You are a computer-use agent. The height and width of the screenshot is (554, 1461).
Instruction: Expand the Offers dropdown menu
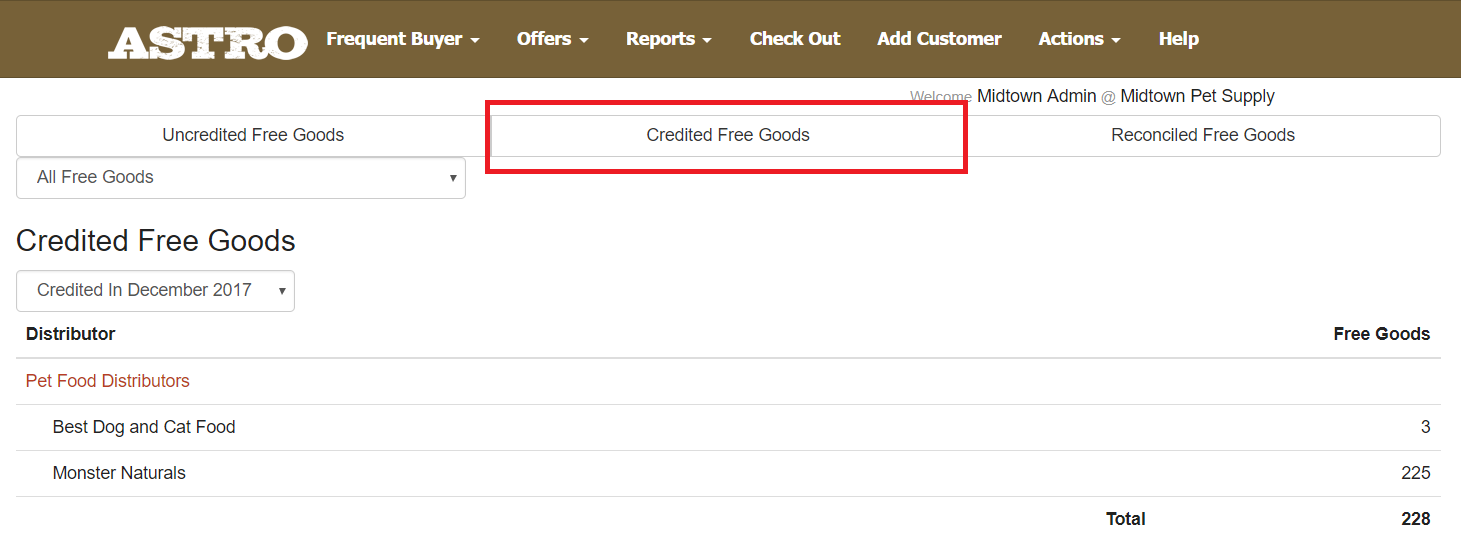[552, 39]
